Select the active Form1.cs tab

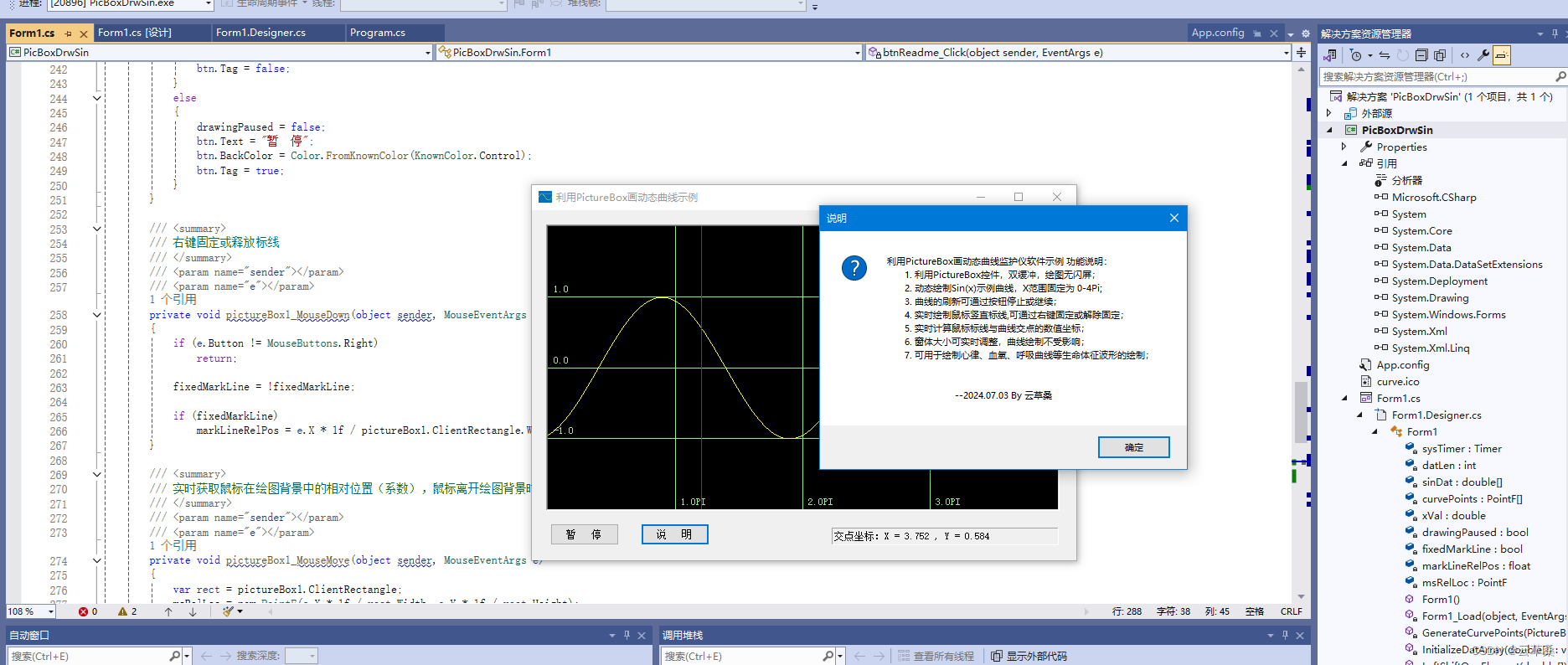[32, 34]
